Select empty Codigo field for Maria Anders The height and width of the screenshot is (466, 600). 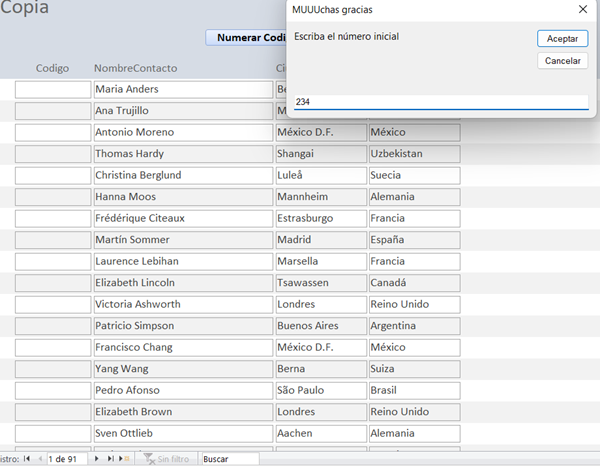pos(53,90)
